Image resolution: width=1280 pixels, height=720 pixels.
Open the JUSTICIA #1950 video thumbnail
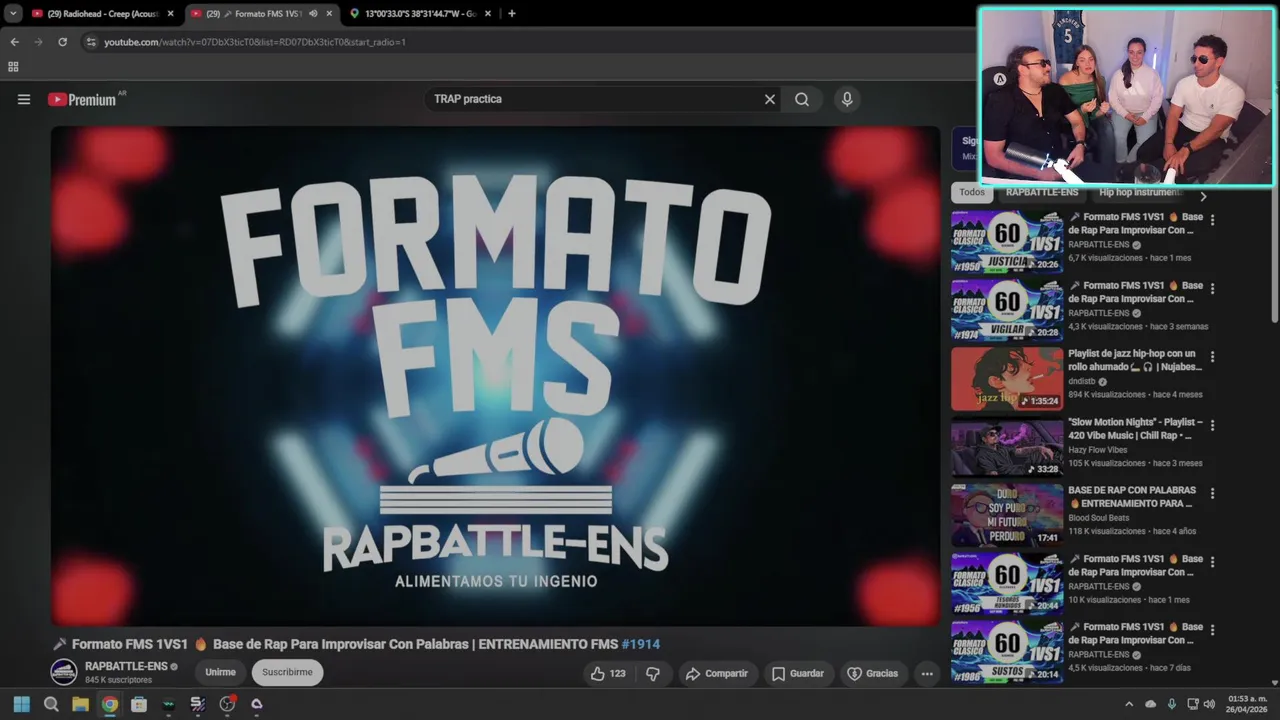click(1007, 242)
